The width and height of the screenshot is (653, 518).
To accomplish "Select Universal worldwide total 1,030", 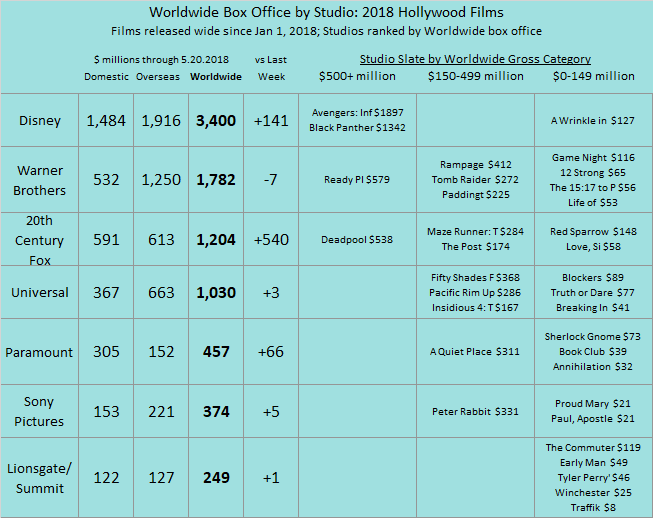I will point(216,293).
